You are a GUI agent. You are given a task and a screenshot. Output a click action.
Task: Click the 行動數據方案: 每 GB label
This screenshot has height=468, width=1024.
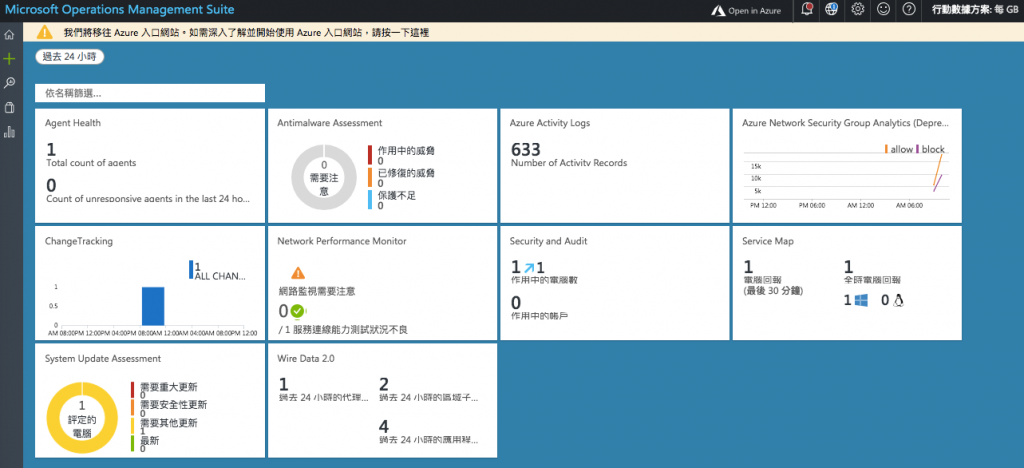(976, 10)
